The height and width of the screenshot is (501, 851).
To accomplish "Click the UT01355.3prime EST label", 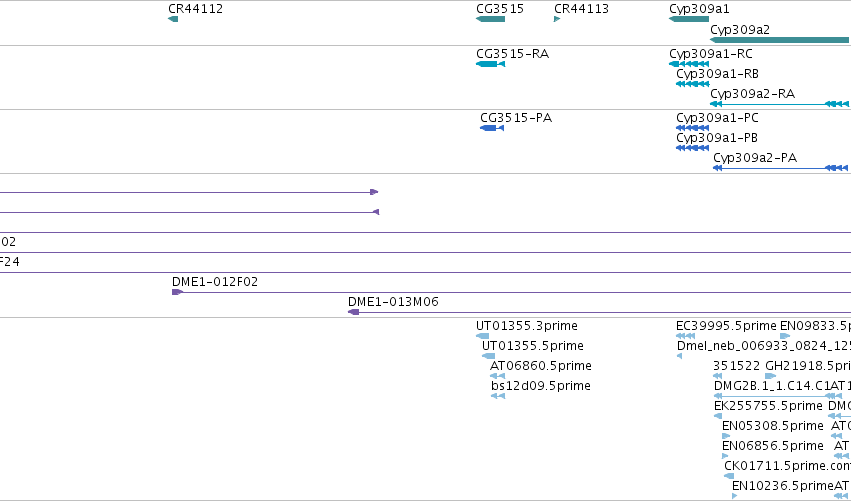I will pyautogui.click(x=527, y=326).
